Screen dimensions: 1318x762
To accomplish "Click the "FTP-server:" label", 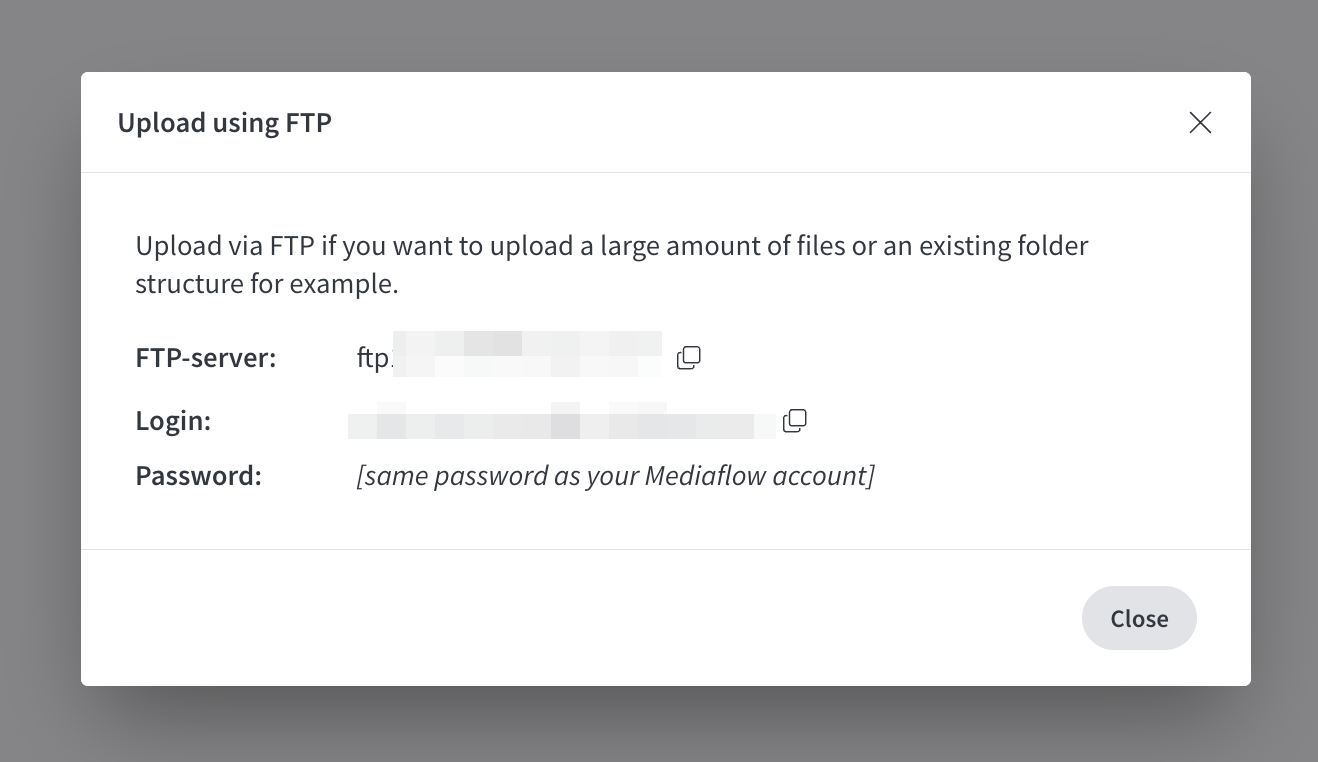I will (x=206, y=358).
